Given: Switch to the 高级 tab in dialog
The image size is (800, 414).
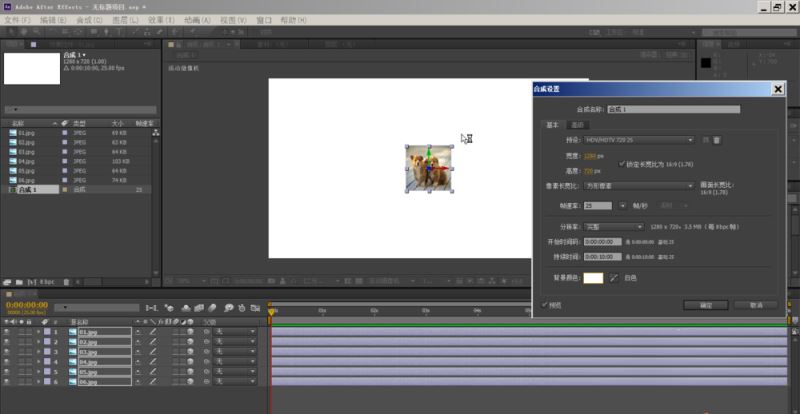Looking at the screenshot, I should (x=577, y=125).
